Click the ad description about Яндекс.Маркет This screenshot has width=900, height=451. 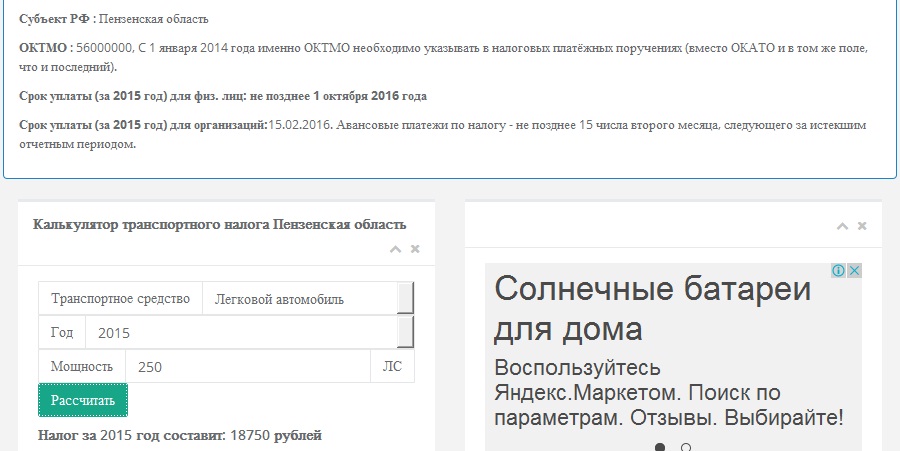coord(669,392)
